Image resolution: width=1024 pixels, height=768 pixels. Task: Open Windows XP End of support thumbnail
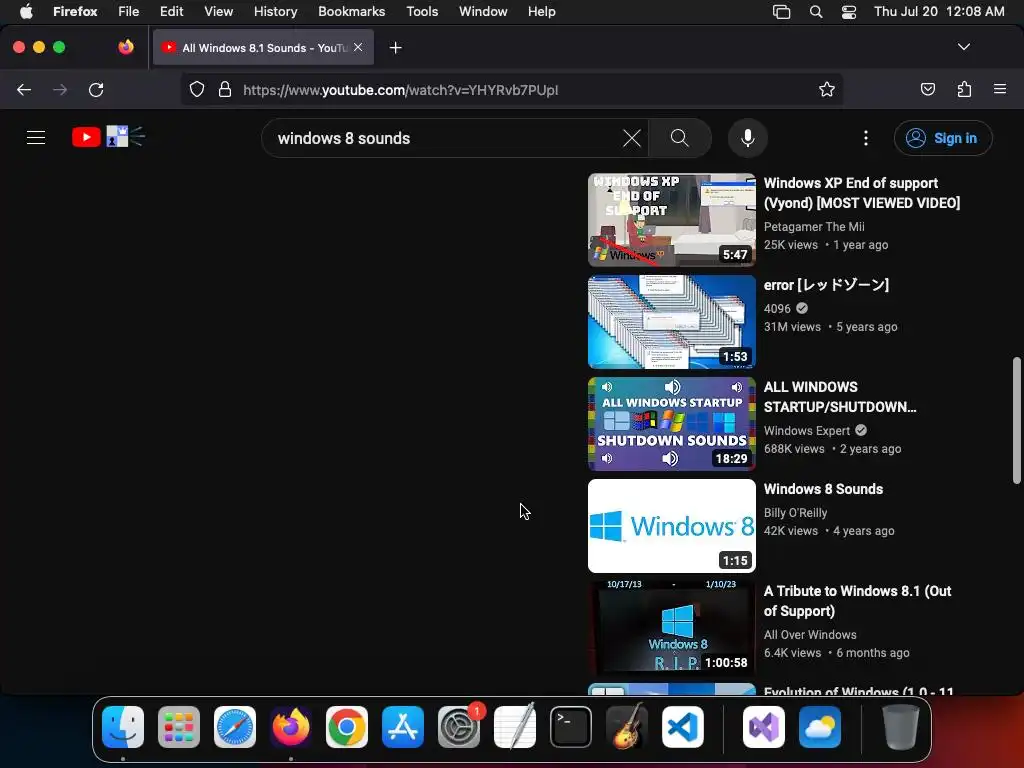[671, 220]
